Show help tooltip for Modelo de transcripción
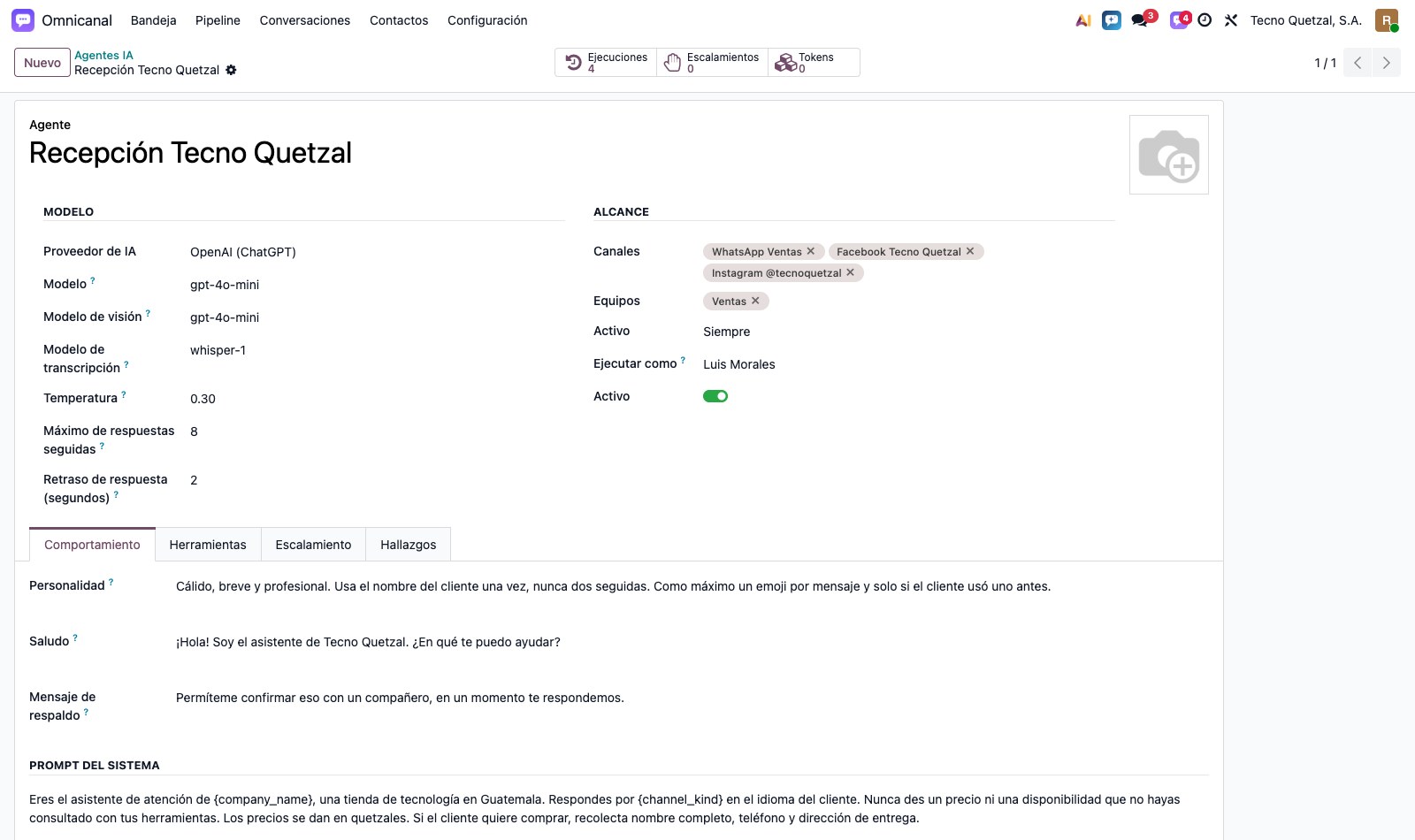The width and height of the screenshot is (1415, 840). (x=126, y=364)
